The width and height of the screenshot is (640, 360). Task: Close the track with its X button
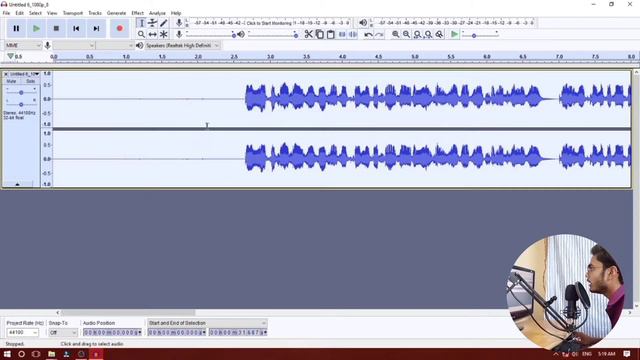pyautogui.click(x=6, y=74)
